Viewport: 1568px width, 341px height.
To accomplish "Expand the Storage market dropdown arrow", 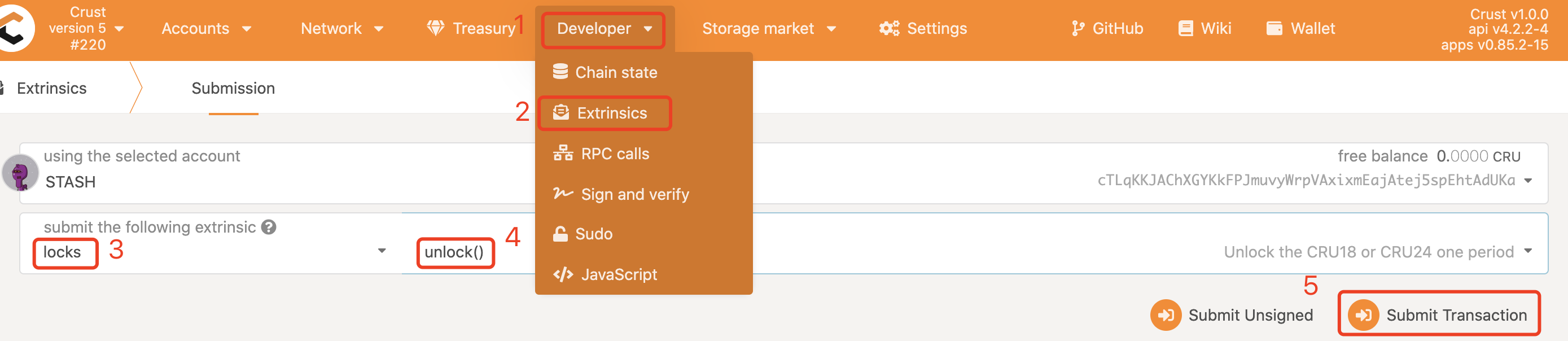I will click(x=831, y=29).
